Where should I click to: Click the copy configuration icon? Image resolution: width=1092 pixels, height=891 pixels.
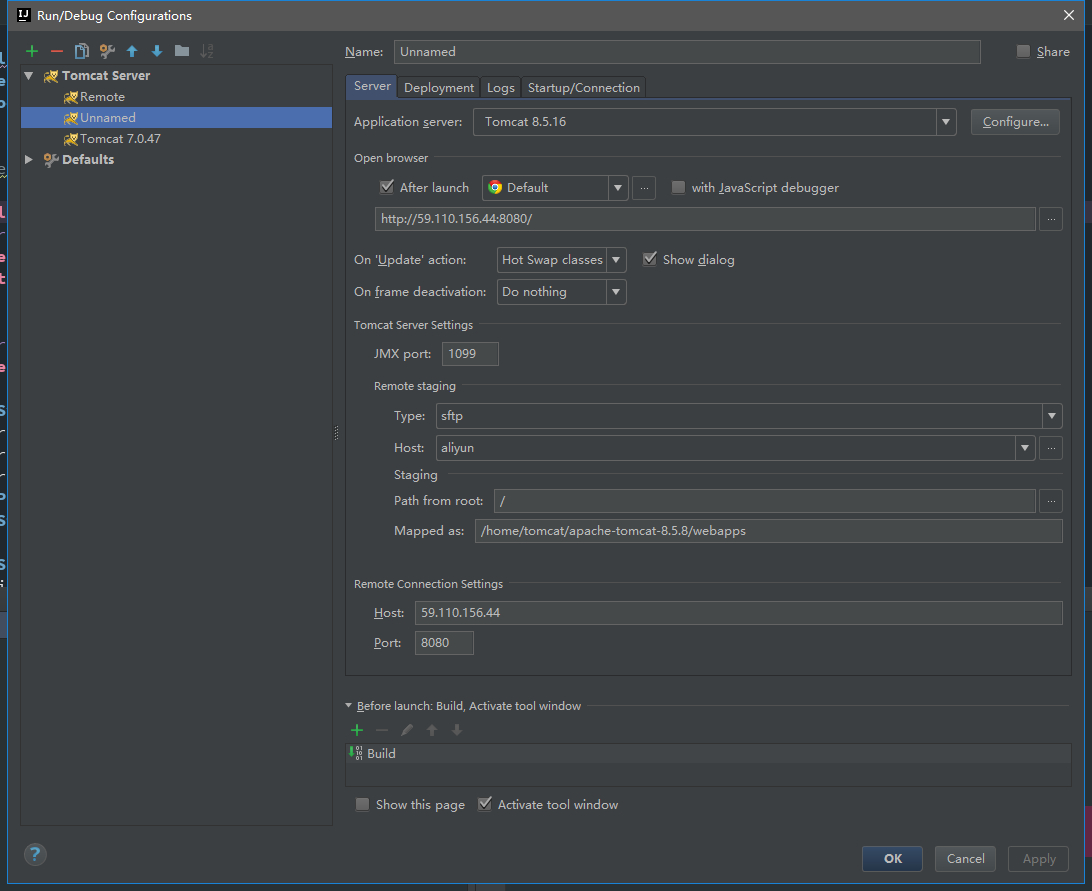(82, 51)
